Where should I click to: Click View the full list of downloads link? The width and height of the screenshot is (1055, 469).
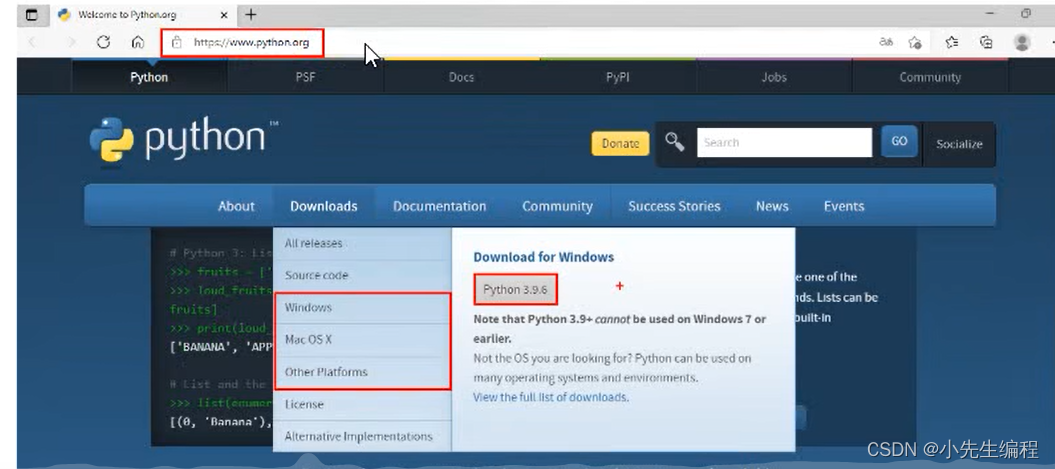point(551,397)
